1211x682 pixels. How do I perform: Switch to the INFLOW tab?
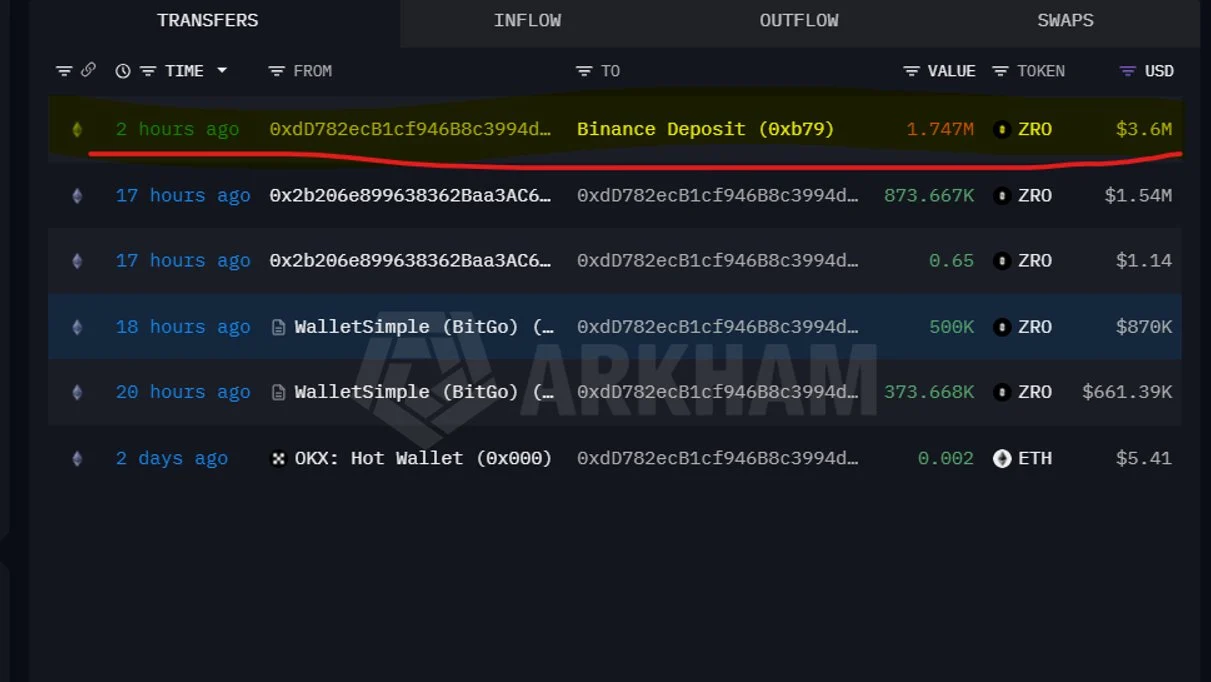[527, 20]
